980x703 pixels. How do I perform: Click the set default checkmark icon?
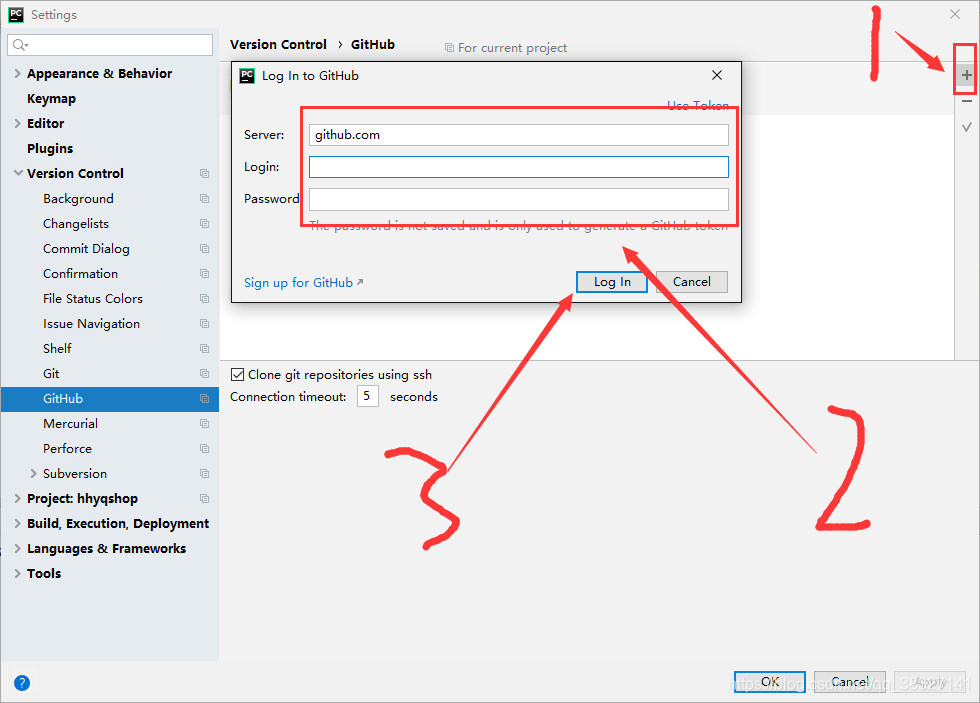pos(967,127)
